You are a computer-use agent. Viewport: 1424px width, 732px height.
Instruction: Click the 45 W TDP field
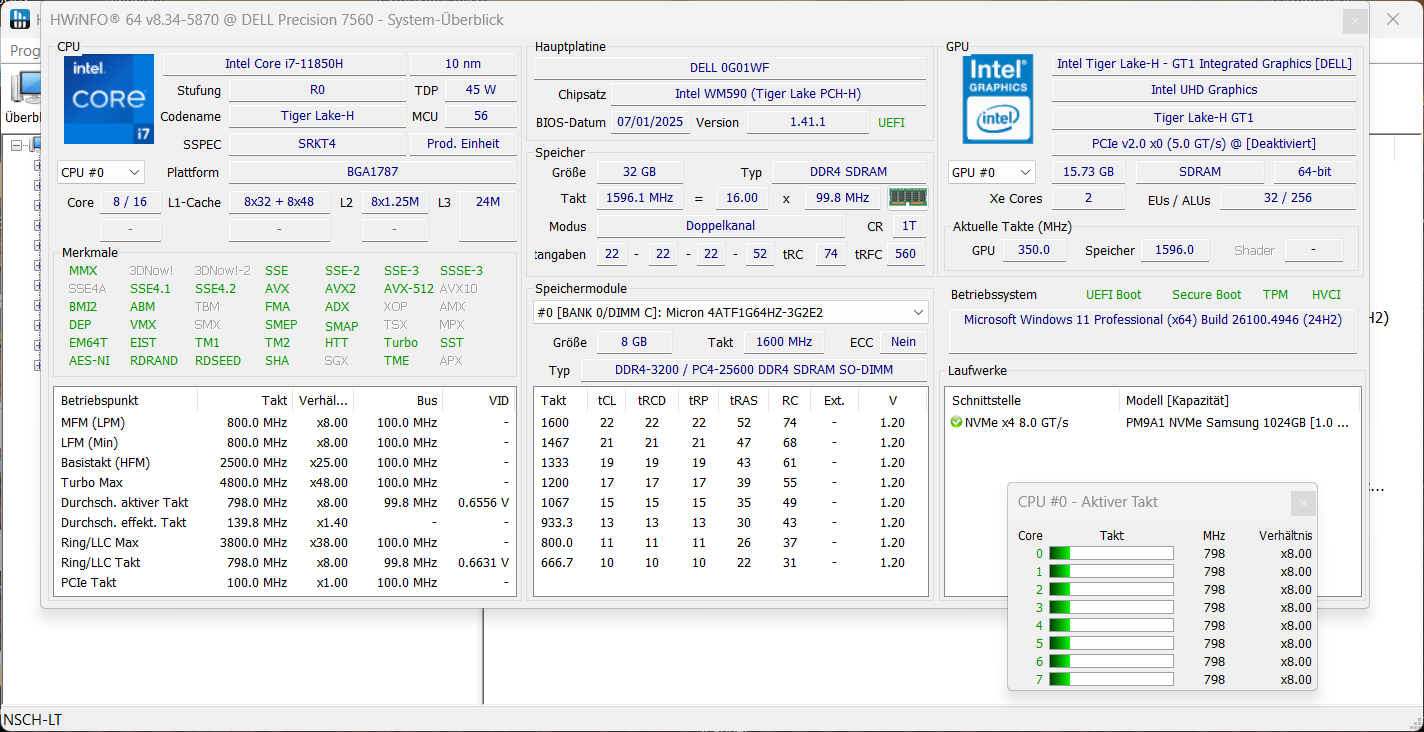(481, 90)
